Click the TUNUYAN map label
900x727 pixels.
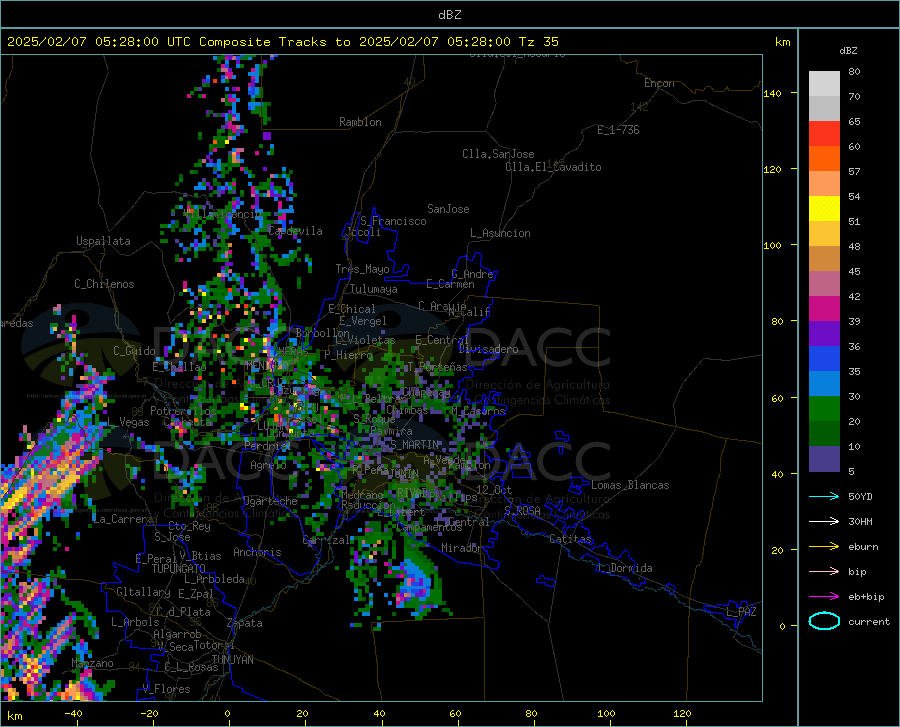(x=232, y=659)
